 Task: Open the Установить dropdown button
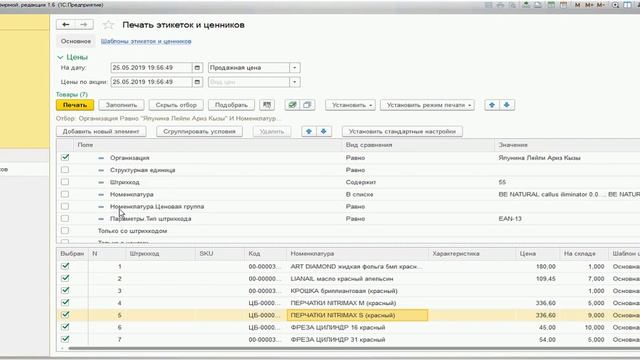pos(351,105)
